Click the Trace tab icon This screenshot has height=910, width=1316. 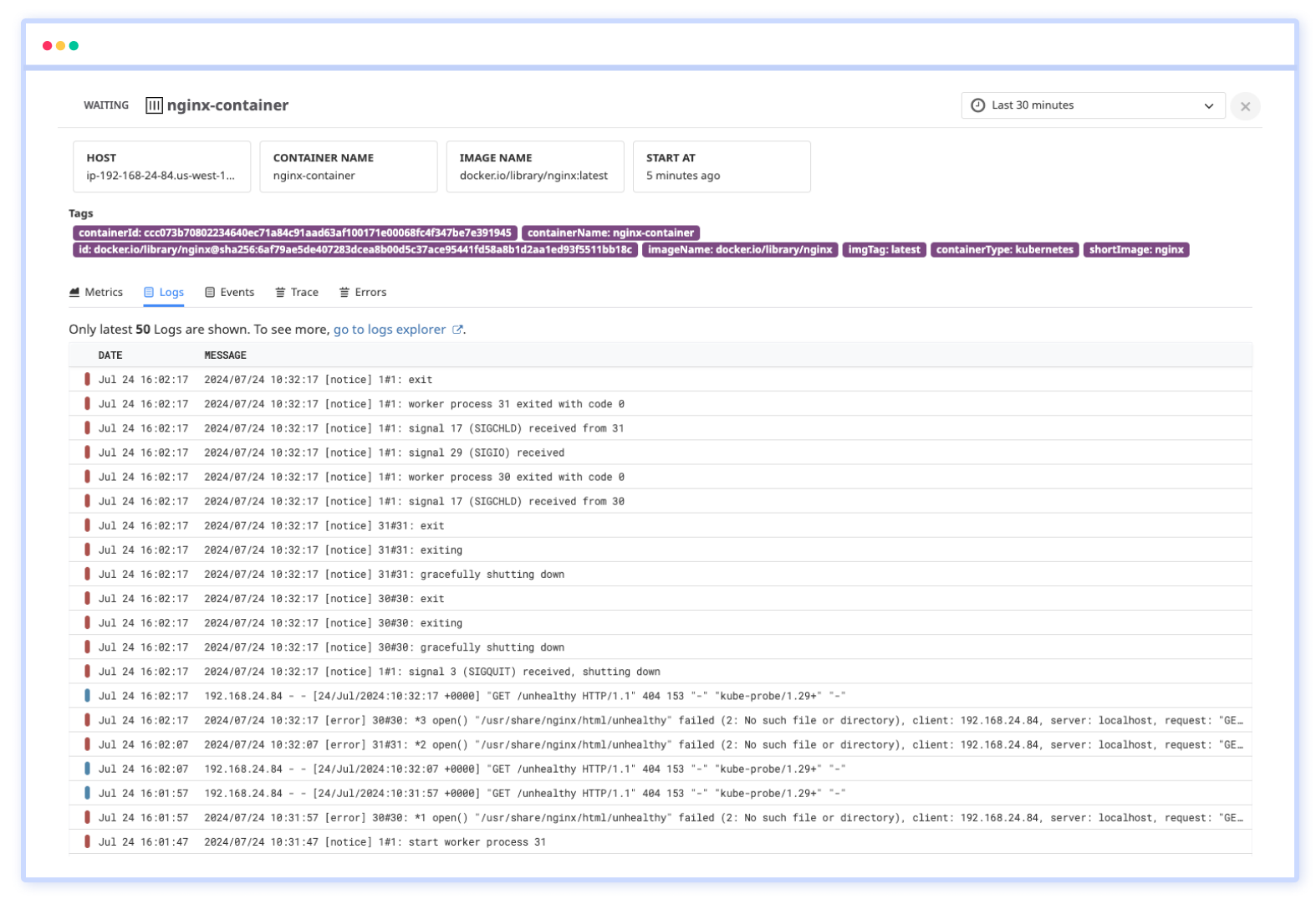pos(280,292)
